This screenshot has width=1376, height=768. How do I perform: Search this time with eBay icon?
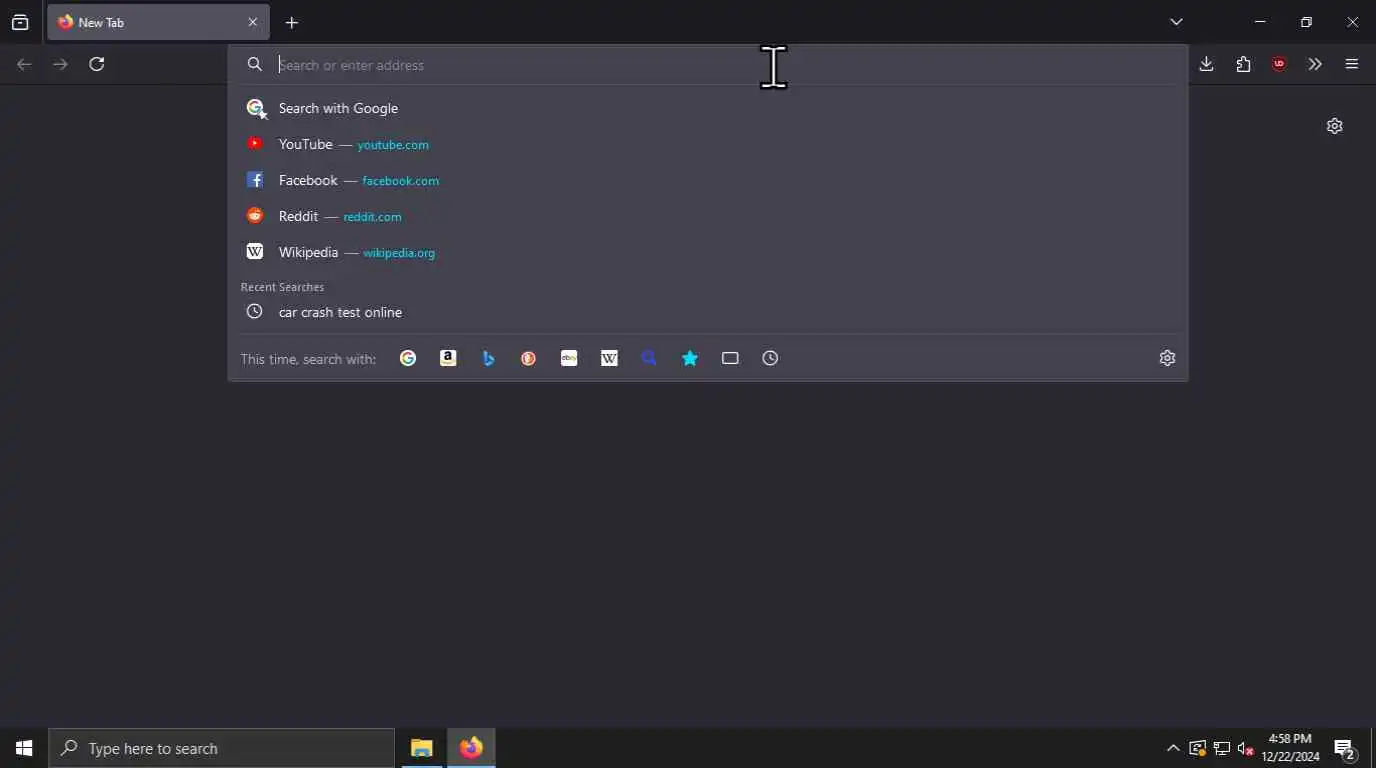(x=569, y=358)
